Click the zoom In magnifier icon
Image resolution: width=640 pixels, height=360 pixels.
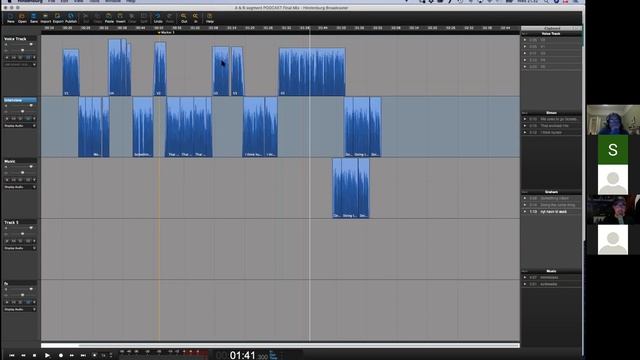pyautogui.click(x=196, y=18)
